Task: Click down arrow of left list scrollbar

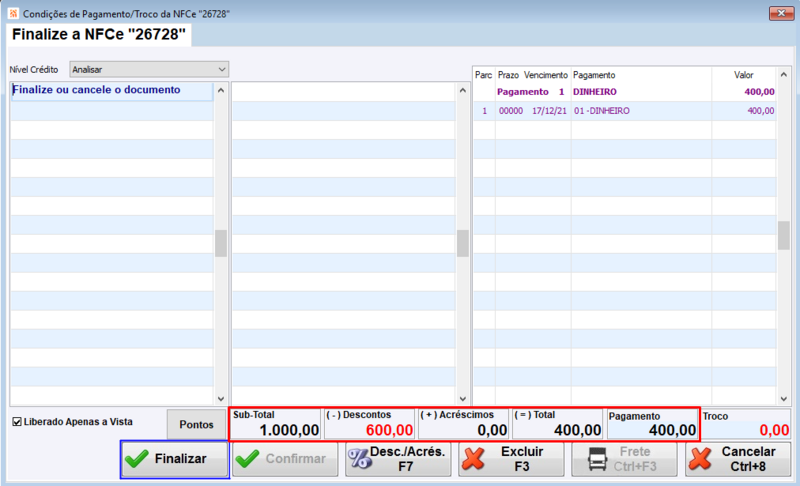Action: pyautogui.click(x=221, y=399)
